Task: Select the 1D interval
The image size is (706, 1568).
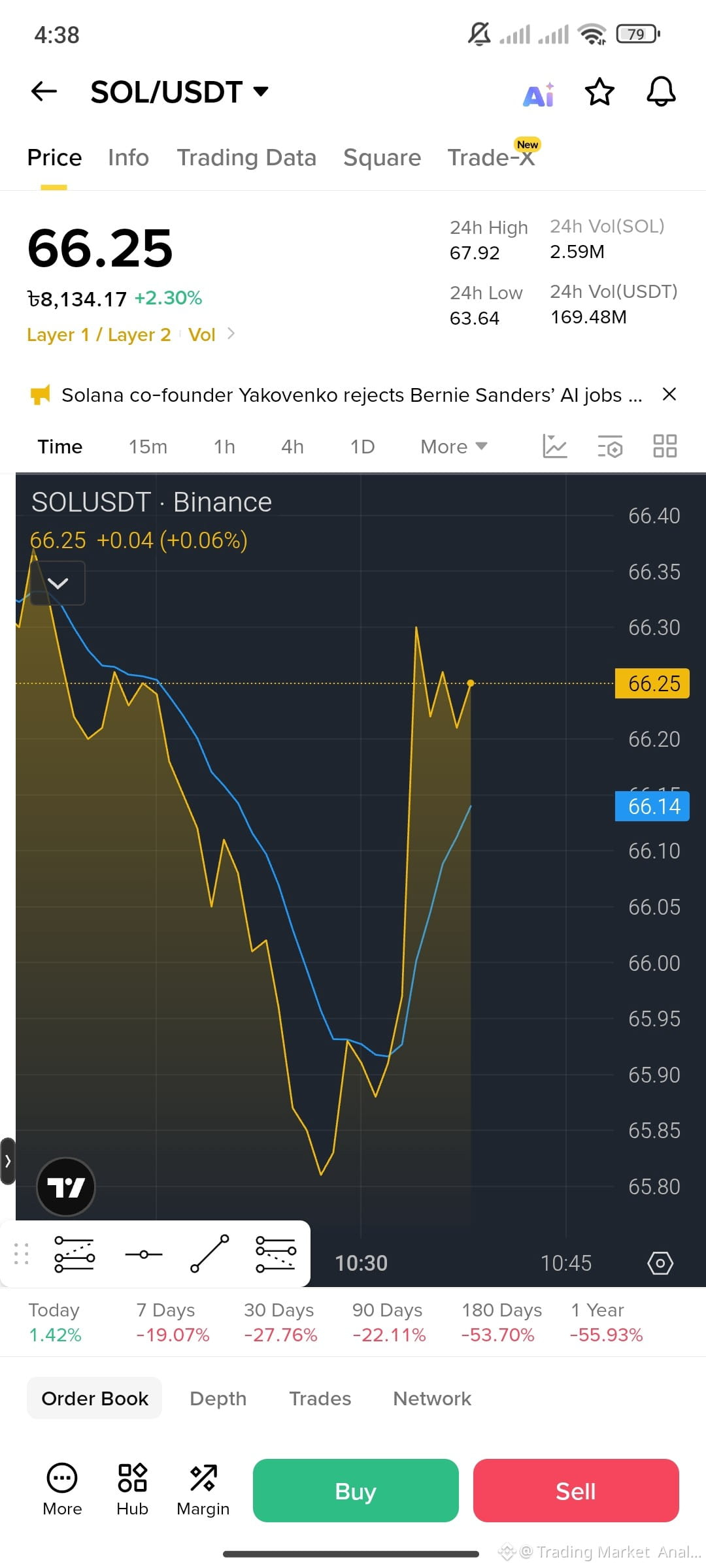Action: 362,447
